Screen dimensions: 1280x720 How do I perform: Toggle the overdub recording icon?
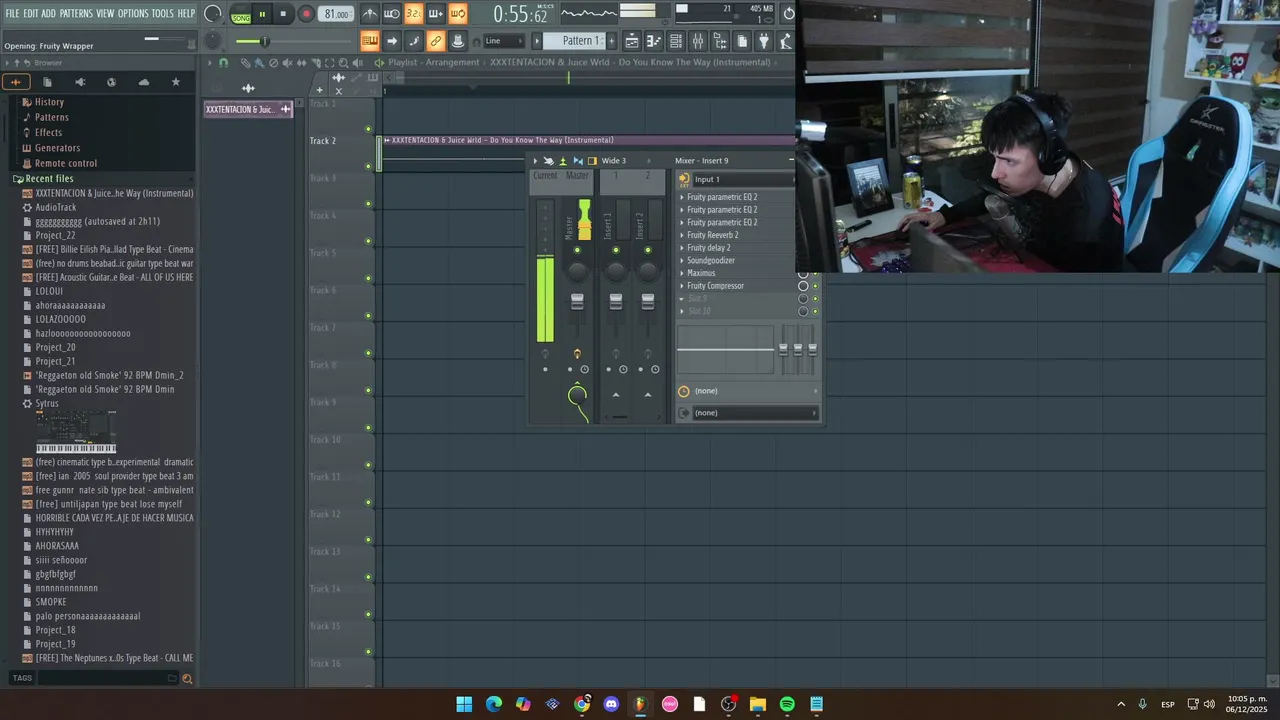pyautogui.click(x=436, y=14)
